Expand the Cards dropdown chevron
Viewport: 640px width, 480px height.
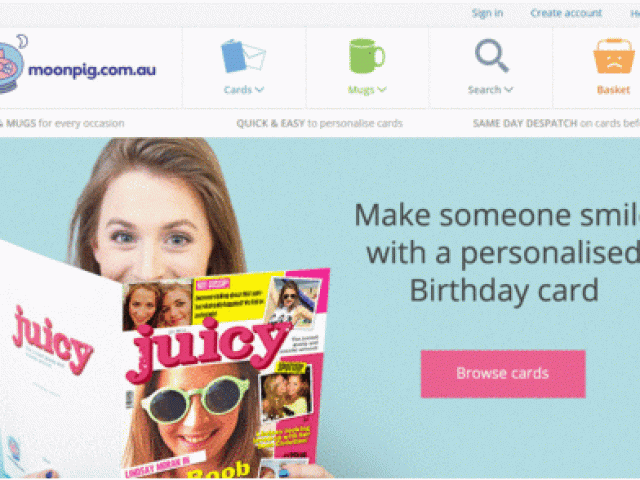tap(260, 89)
